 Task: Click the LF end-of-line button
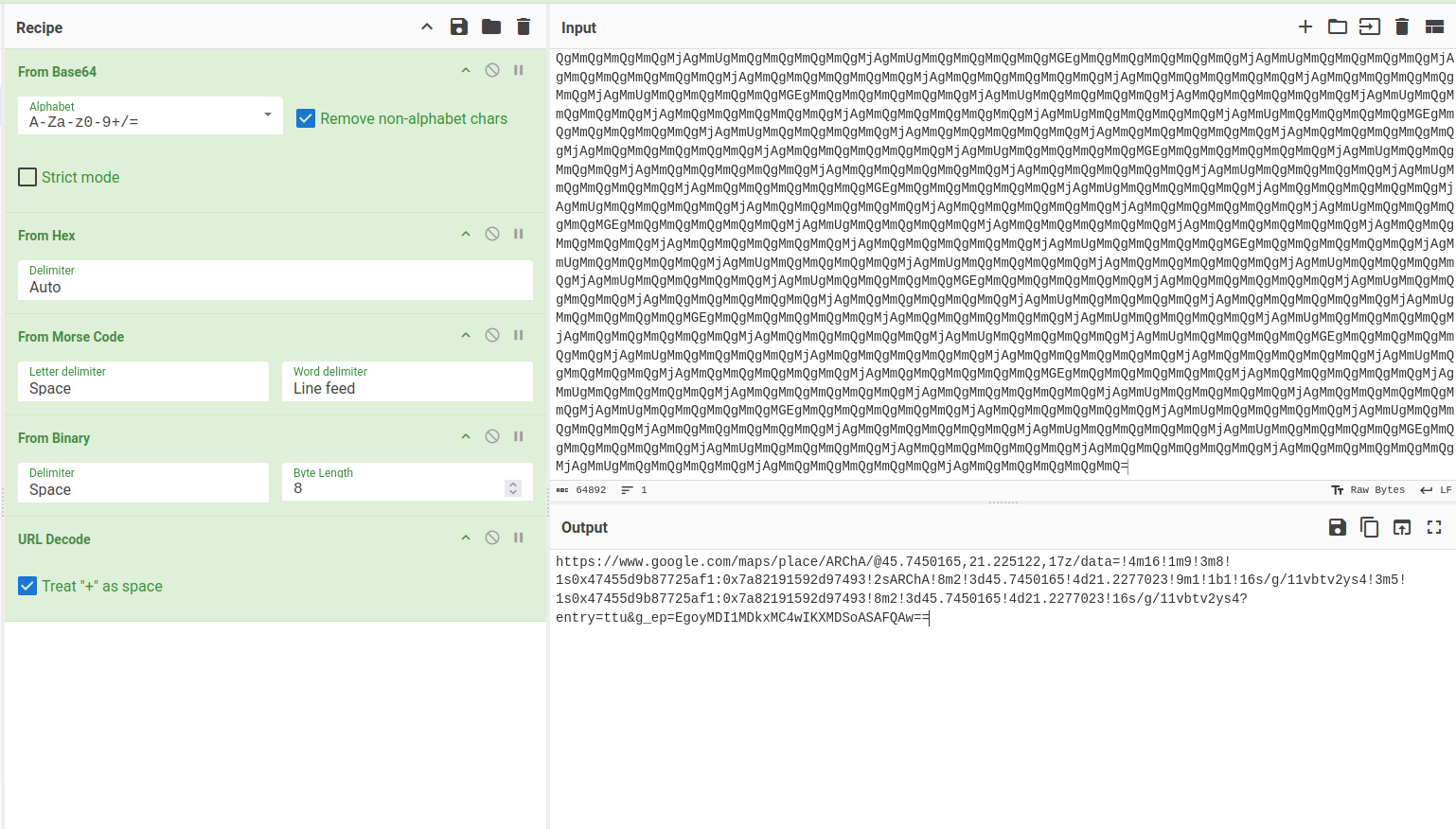coord(1435,490)
